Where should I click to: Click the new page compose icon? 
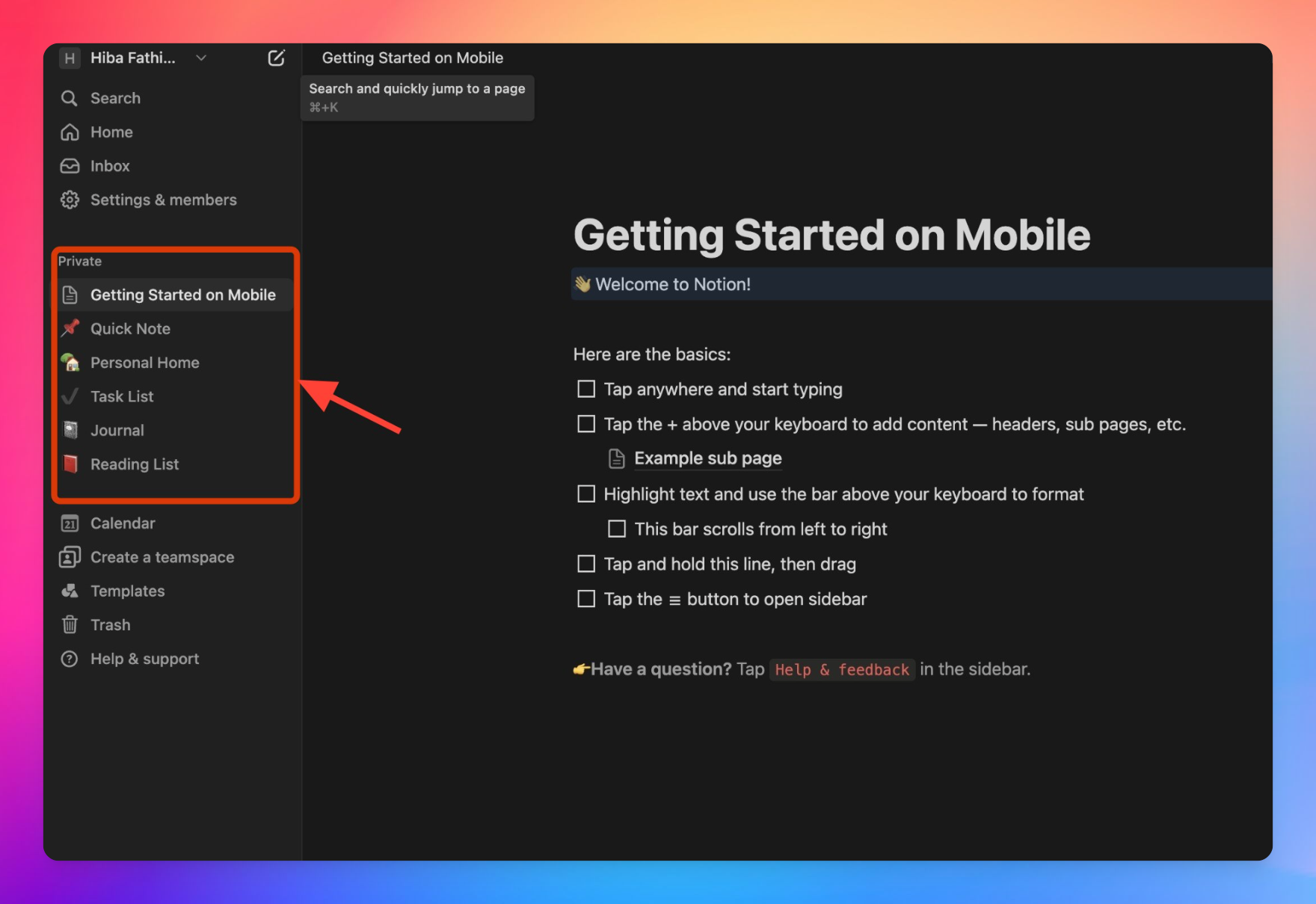(x=276, y=58)
